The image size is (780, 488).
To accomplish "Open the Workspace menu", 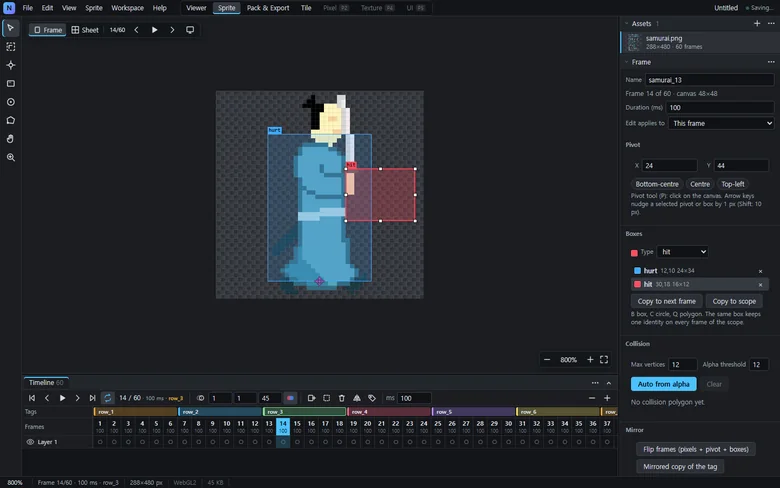I will point(127,8).
